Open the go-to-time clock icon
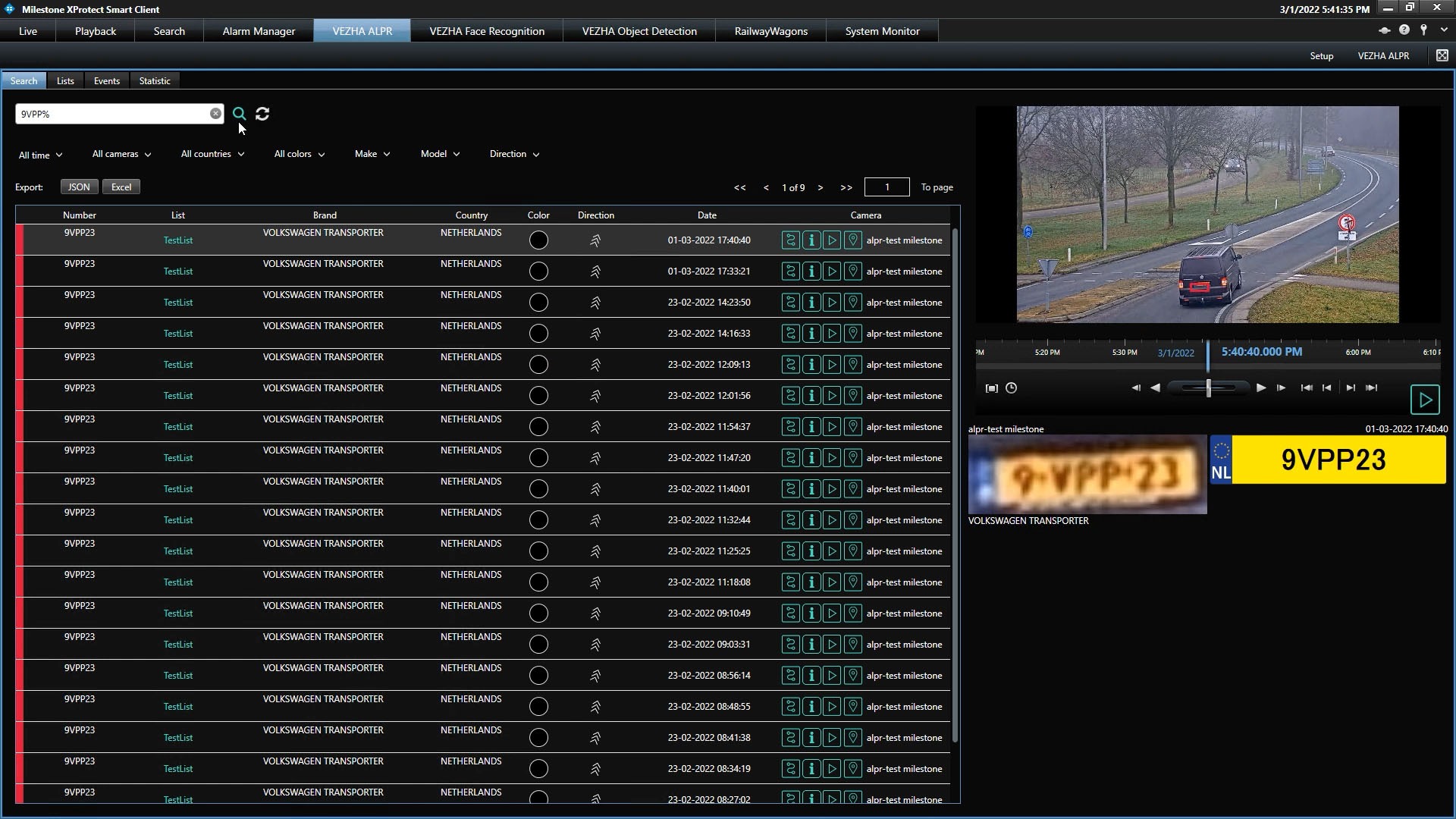Image resolution: width=1456 pixels, height=819 pixels. pos(1011,388)
